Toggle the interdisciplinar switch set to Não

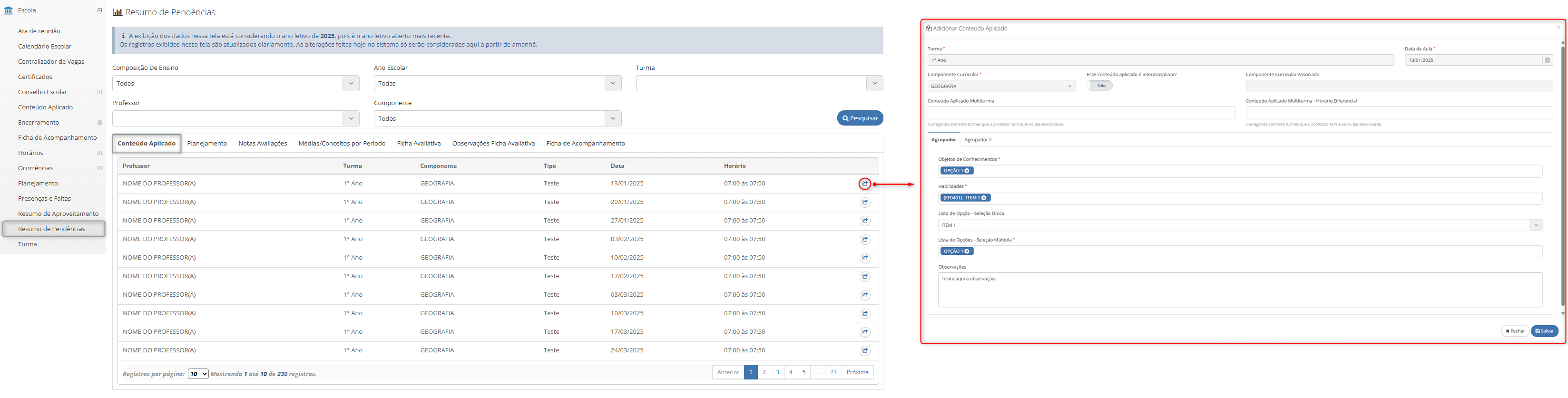[1099, 86]
